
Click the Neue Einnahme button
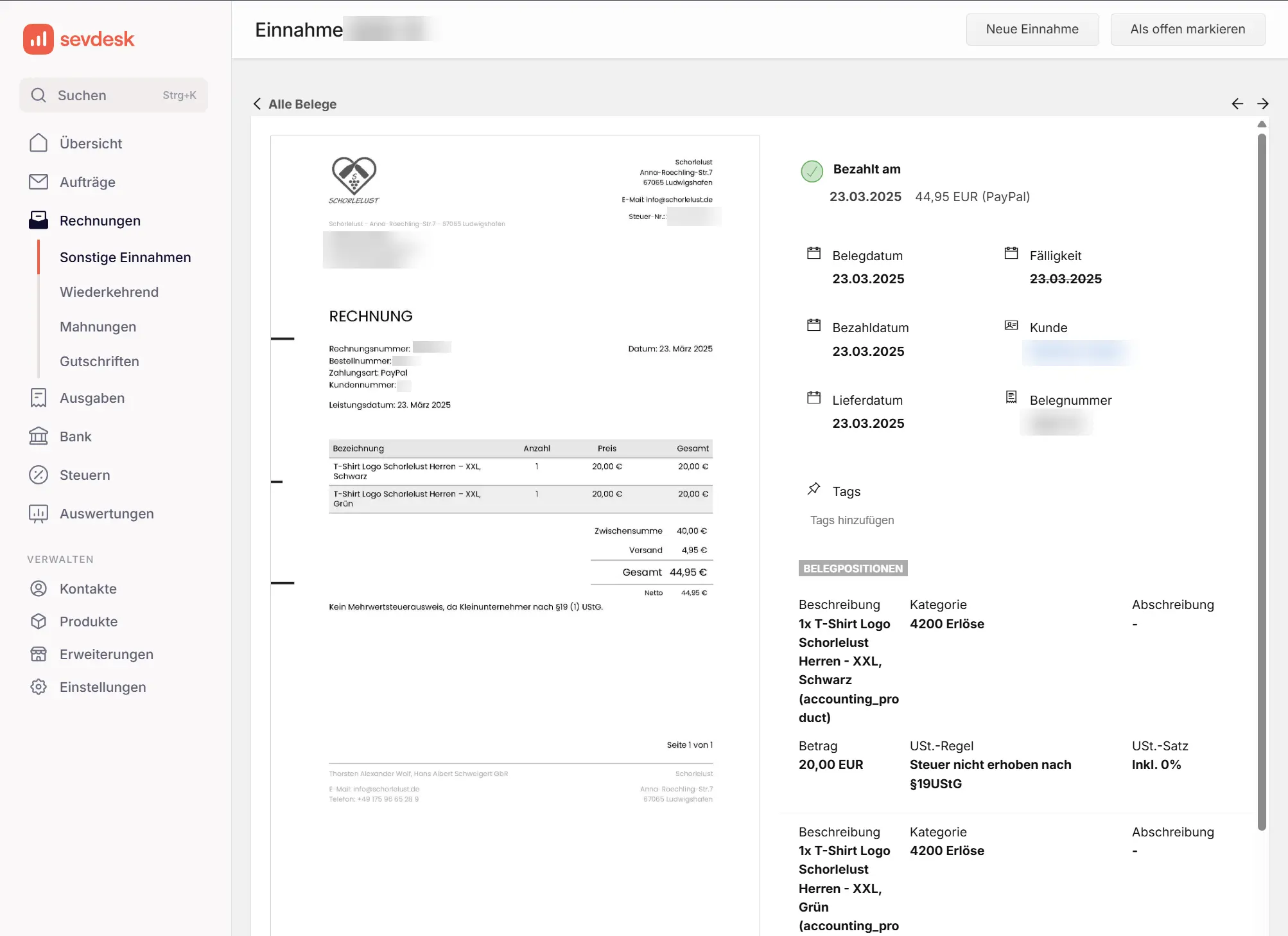[1032, 29]
